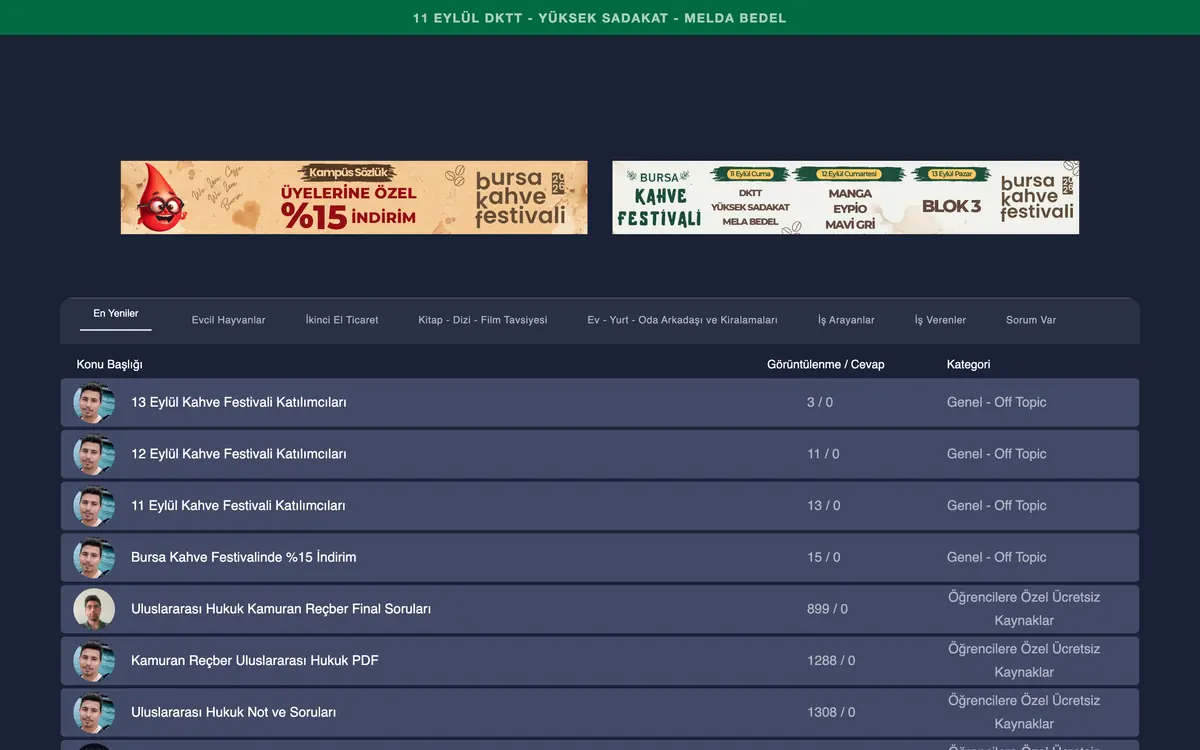The height and width of the screenshot is (750, 1200).
Task: Click the 1308 / 0 view count
Action: [x=831, y=712]
